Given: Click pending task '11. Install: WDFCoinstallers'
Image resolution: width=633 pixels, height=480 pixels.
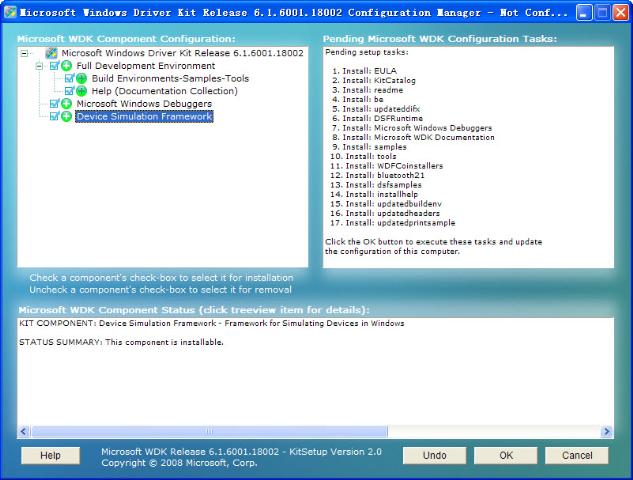Looking at the screenshot, I should tap(386, 166).
